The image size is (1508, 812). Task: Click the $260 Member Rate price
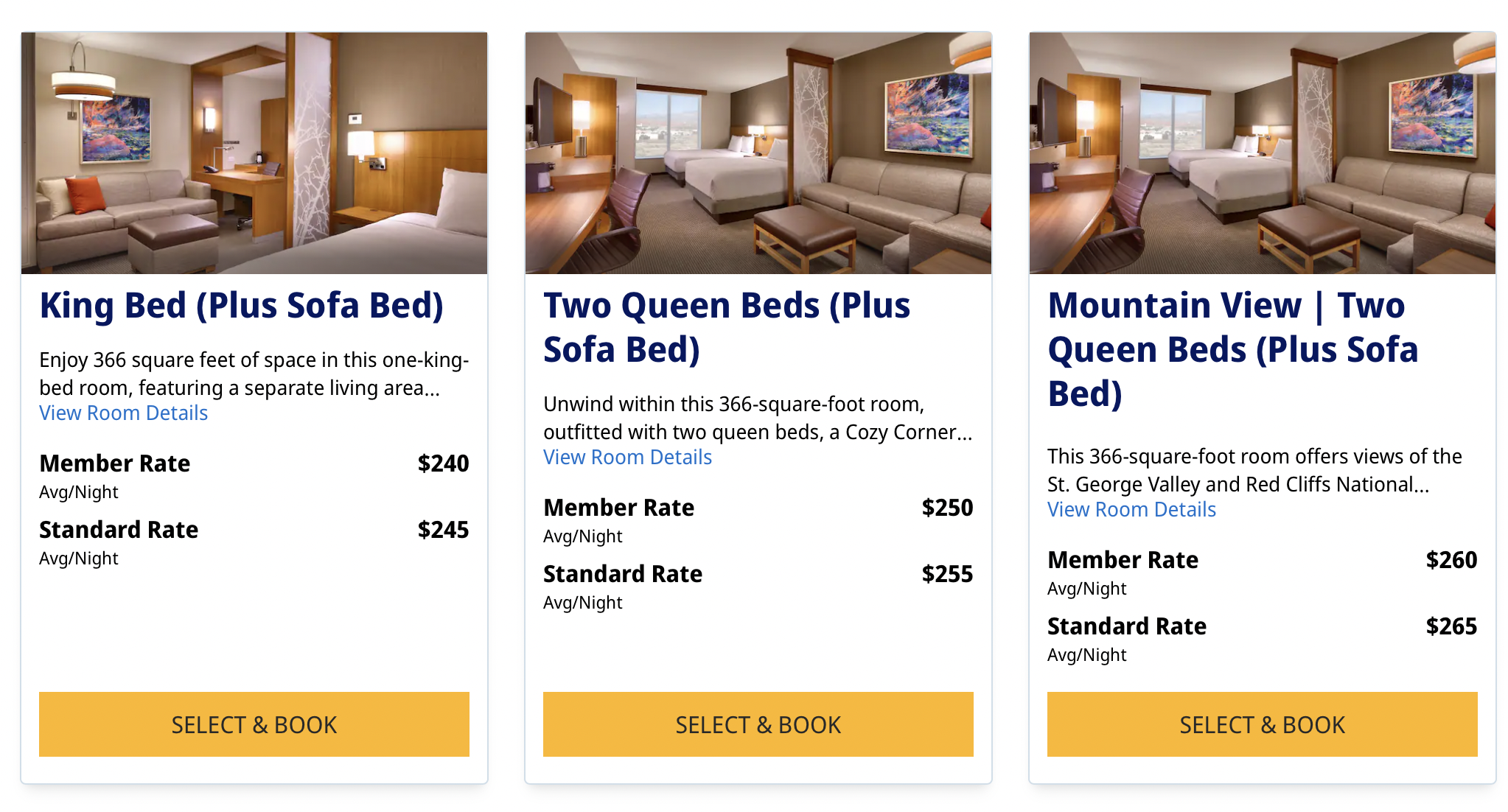click(1451, 560)
